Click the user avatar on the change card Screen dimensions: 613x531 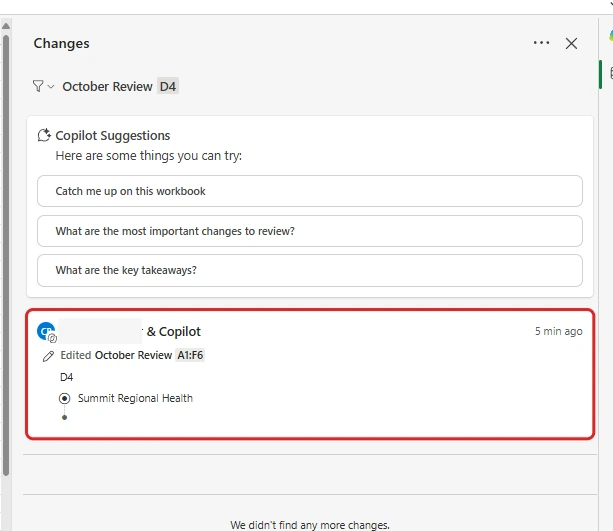47,332
